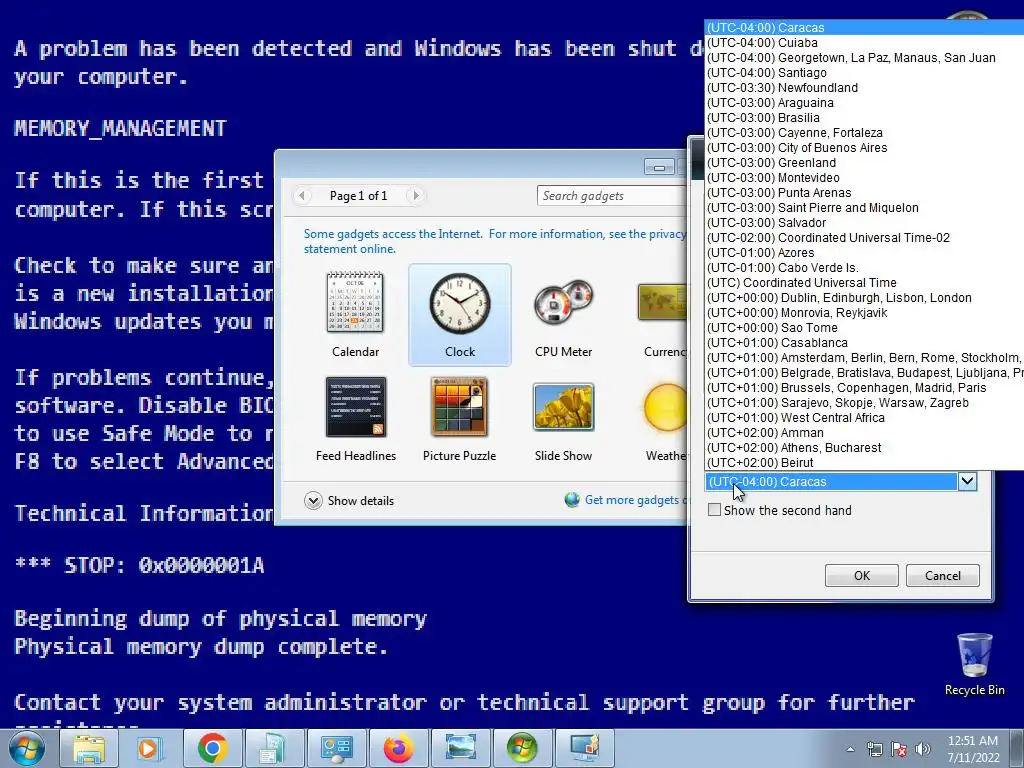Open the Windows flag taskbar item
Viewport: 1024px width, 768px height.
(522, 748)
